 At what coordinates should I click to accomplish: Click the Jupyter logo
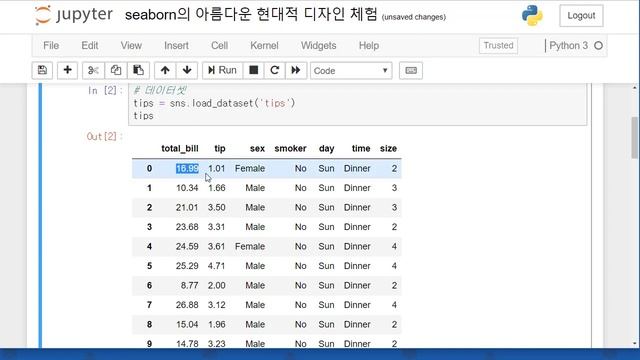[73, 15]
